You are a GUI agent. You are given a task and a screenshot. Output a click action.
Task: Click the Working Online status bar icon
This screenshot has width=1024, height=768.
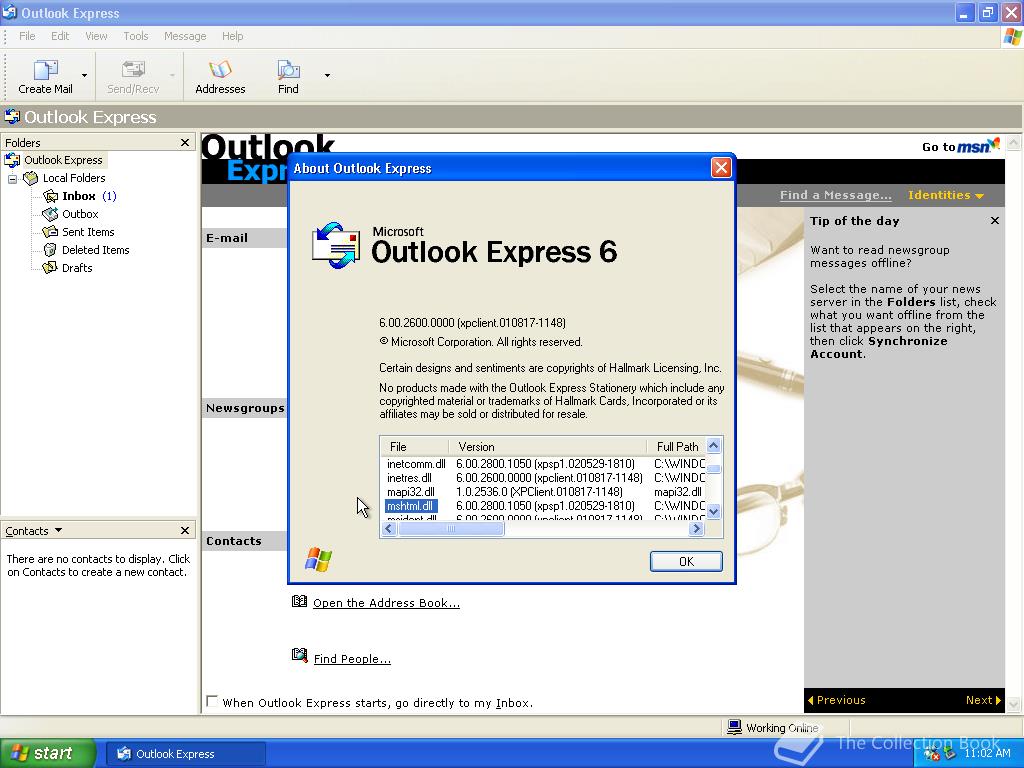tap(735, 727)
